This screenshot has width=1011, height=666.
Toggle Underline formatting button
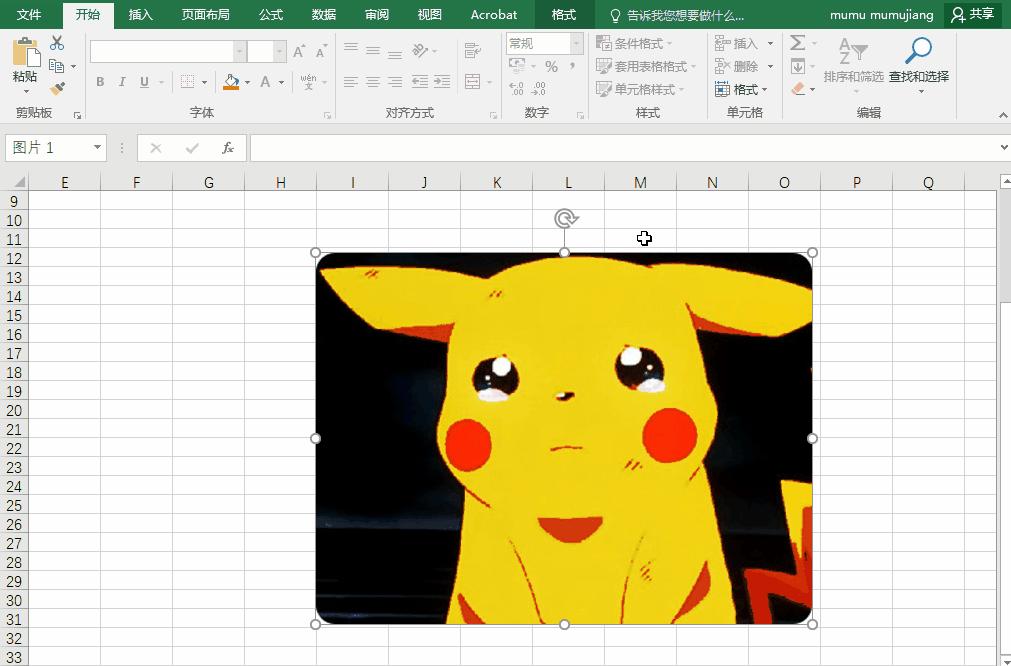(x=144, y=82)
